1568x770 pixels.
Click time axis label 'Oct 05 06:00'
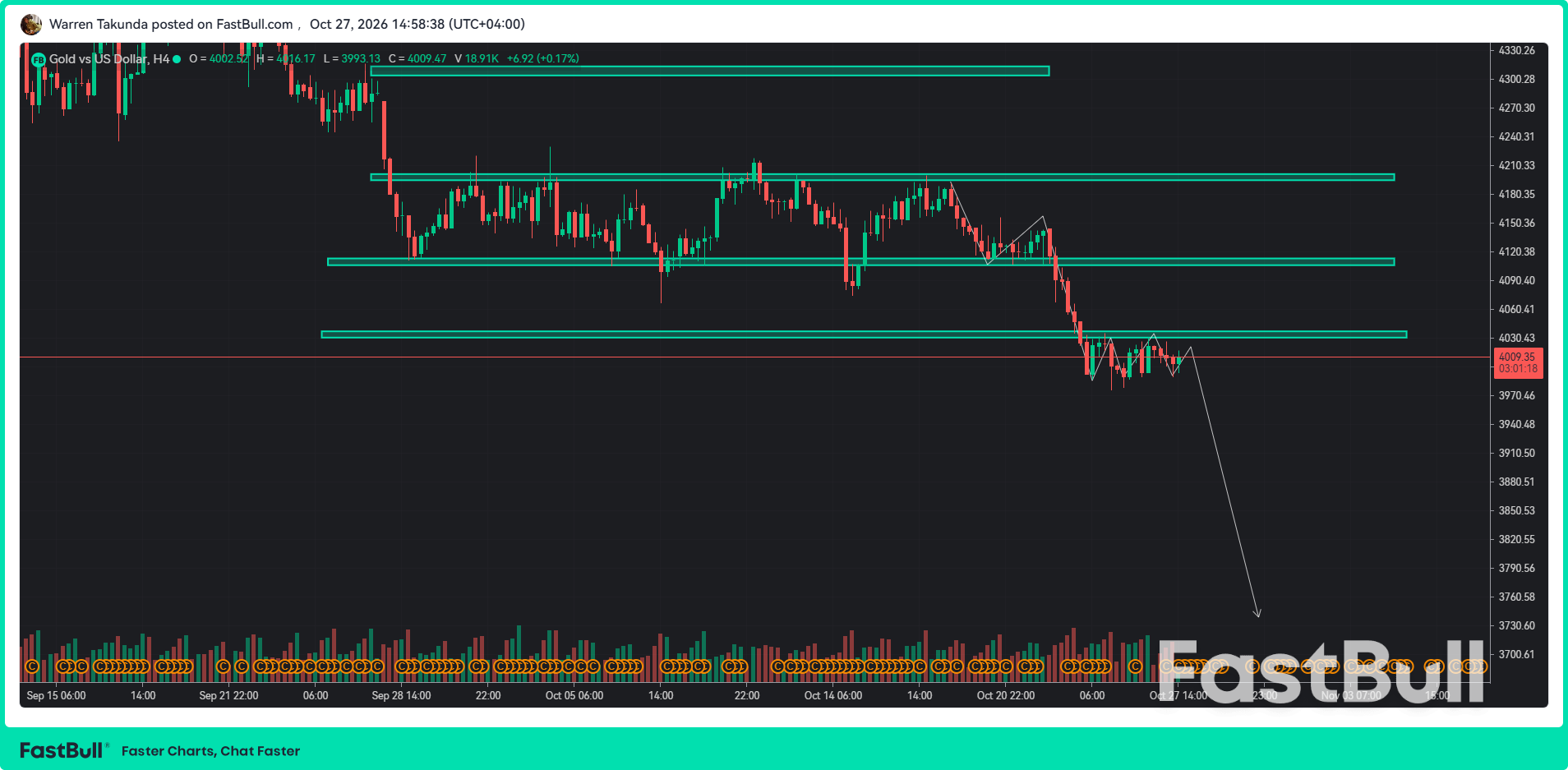pos(574,696)
